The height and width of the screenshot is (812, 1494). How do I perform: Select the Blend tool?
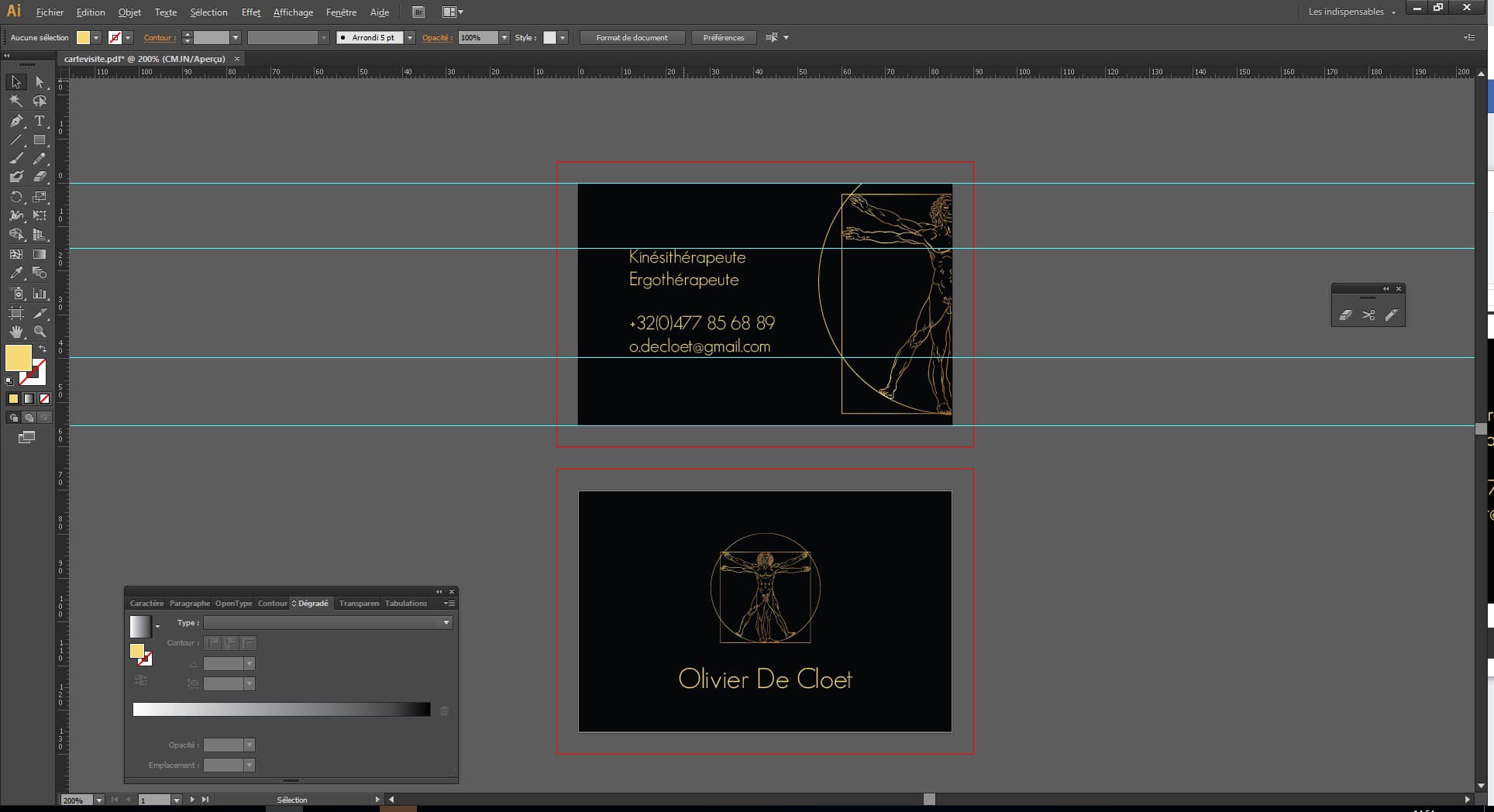(40, 274)
